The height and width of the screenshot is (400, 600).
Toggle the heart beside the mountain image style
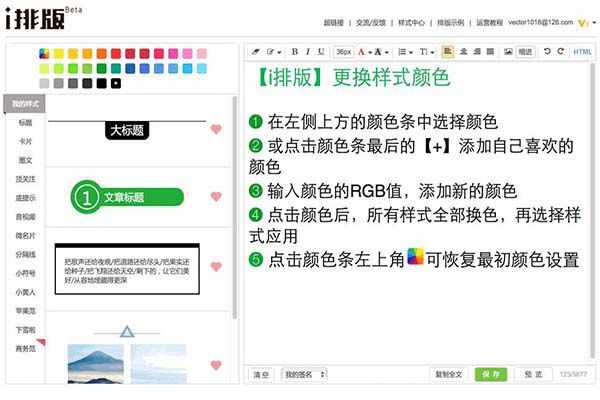216,365
